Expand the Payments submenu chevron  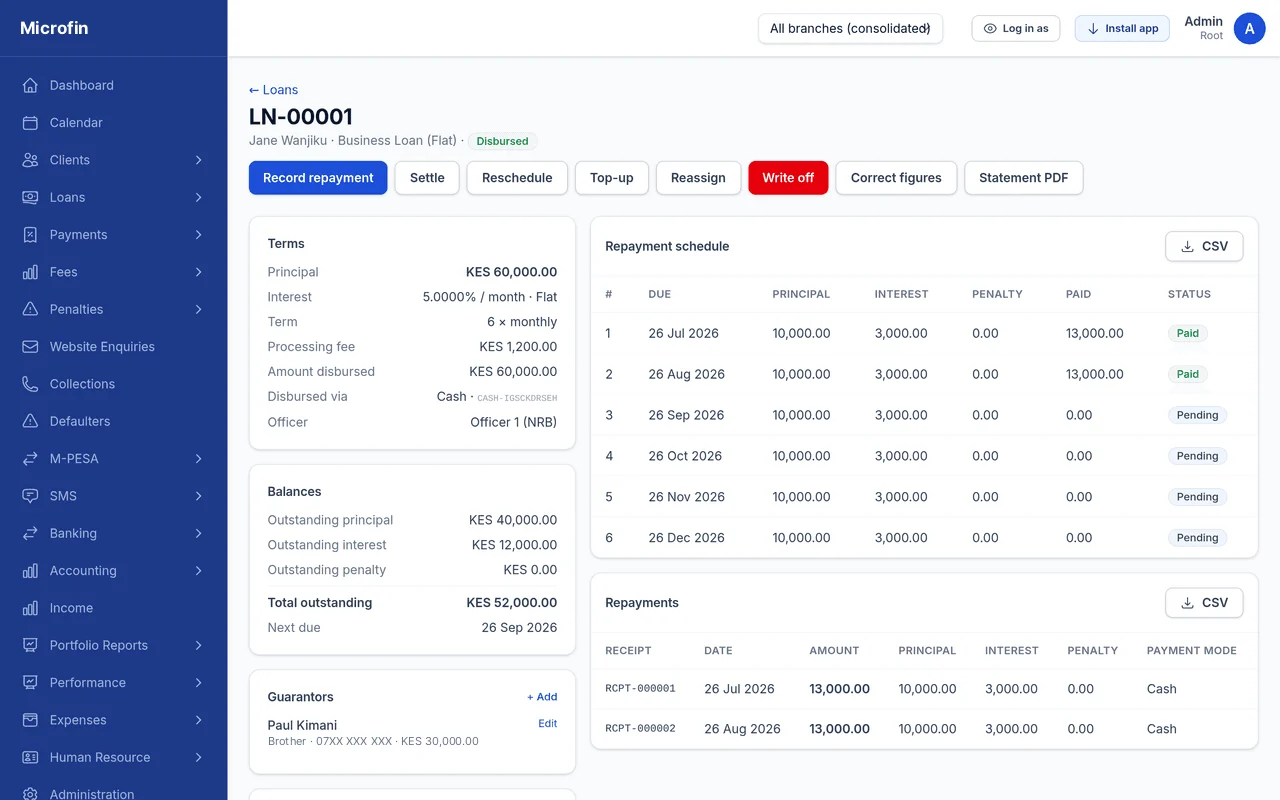pyautogui.click(x=198, y=235)
